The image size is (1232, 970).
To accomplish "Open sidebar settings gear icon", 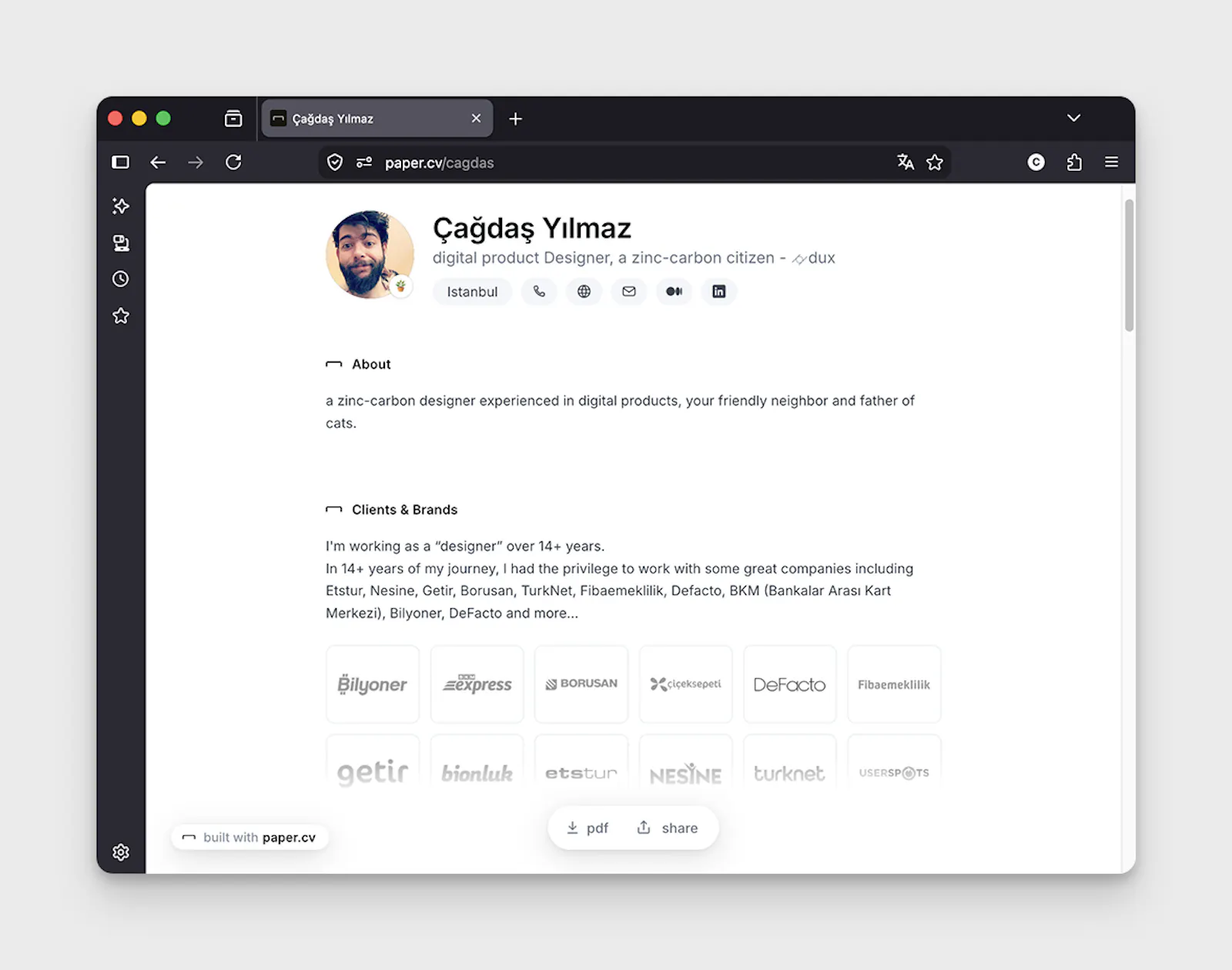I will click(x=121, y=852).
